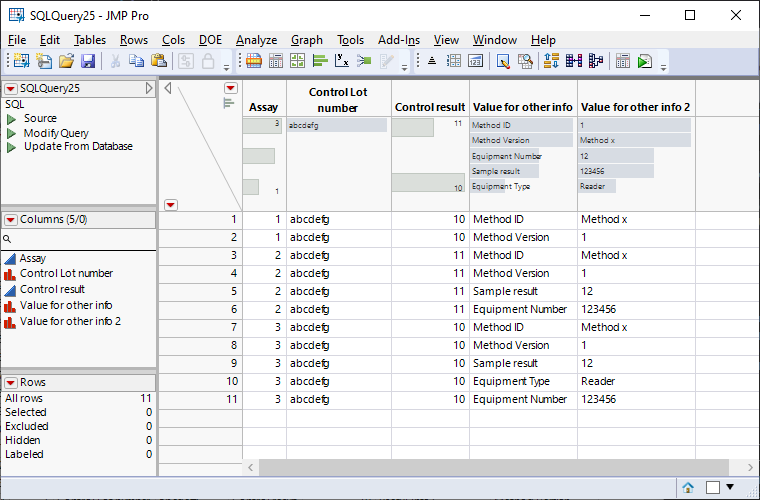Run the Source script
760x500 pixels.
[11, 119]
